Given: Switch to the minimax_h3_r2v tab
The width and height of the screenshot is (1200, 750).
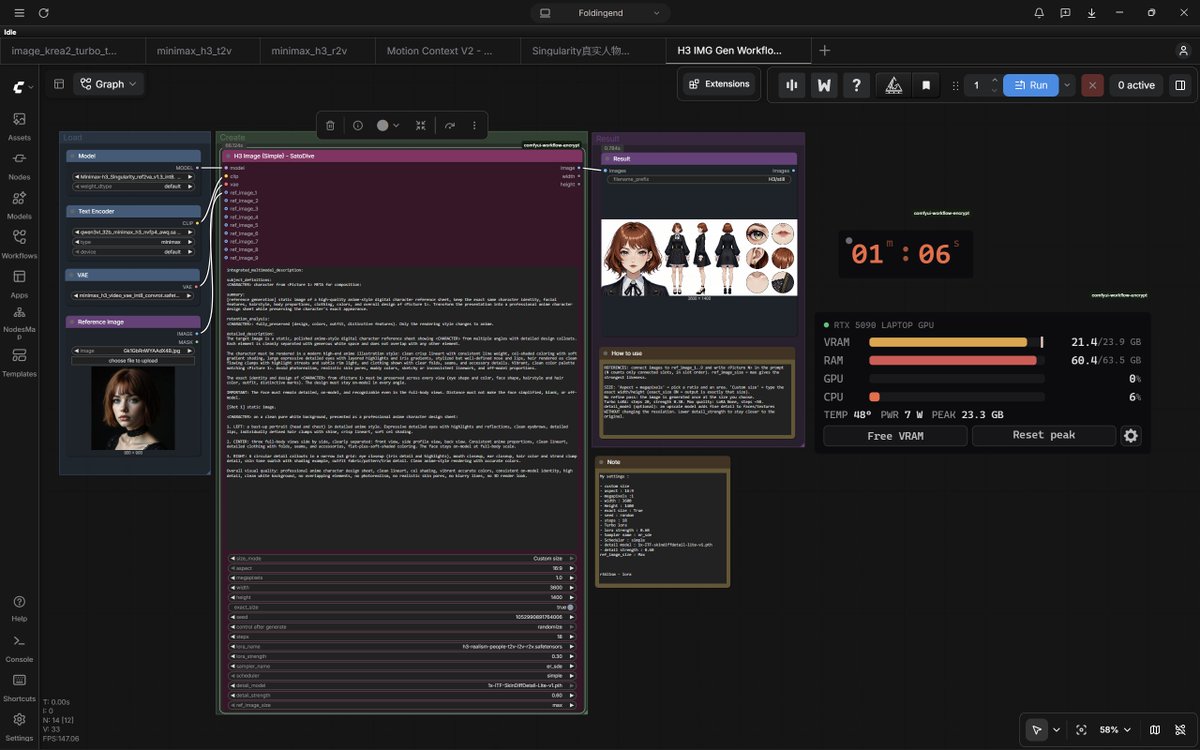Looking at the screenshot, I should (x=316, y=50).
